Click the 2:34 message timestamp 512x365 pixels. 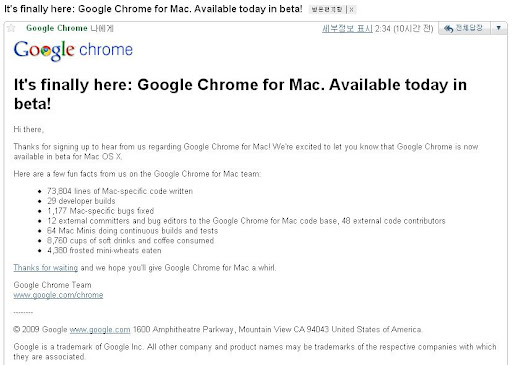point(383,29)
